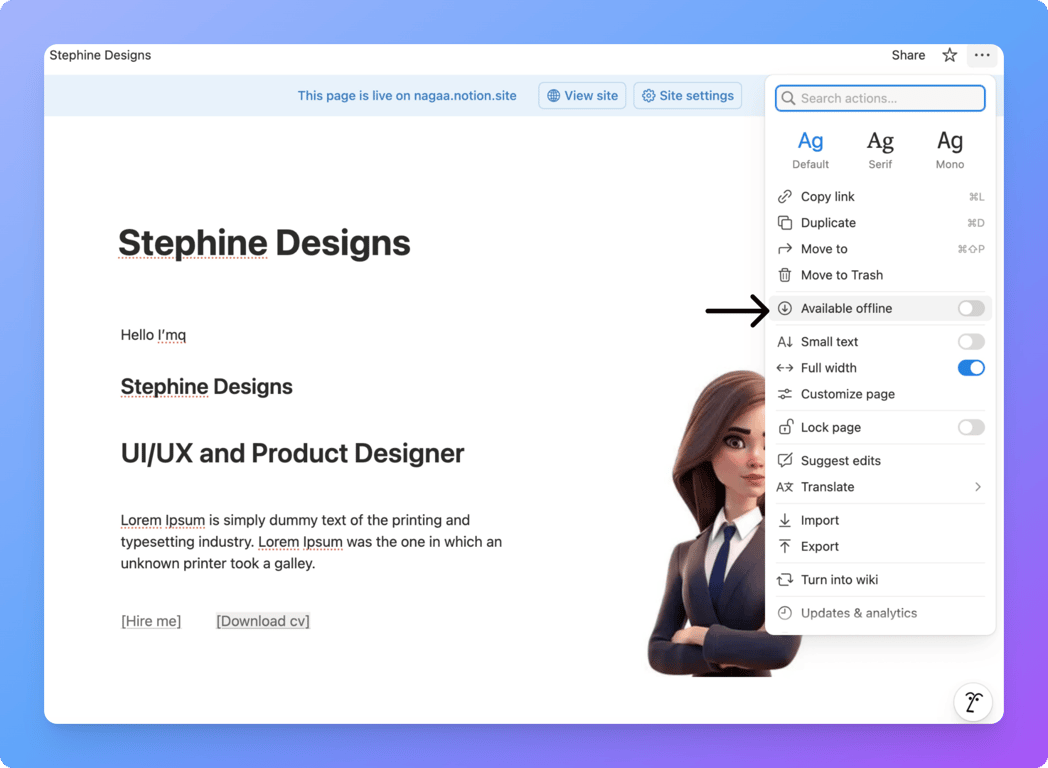Click the Updates & analytics clock icon
The width and height of the screenshot is (1048, 768).
pos(785,613)
